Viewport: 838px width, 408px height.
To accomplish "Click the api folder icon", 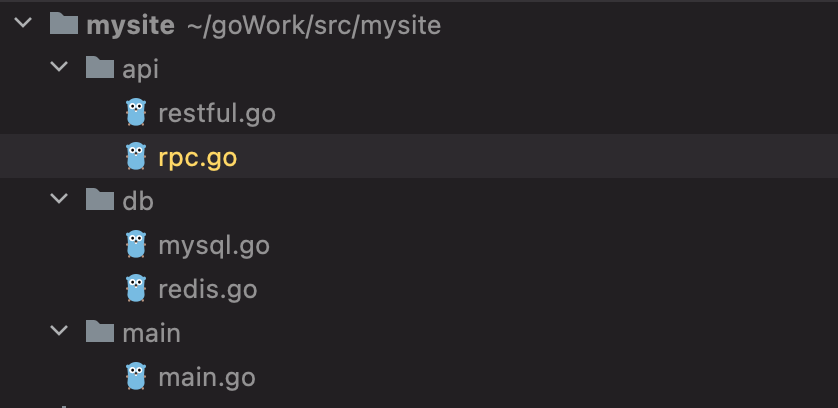I will coord(99,68).
